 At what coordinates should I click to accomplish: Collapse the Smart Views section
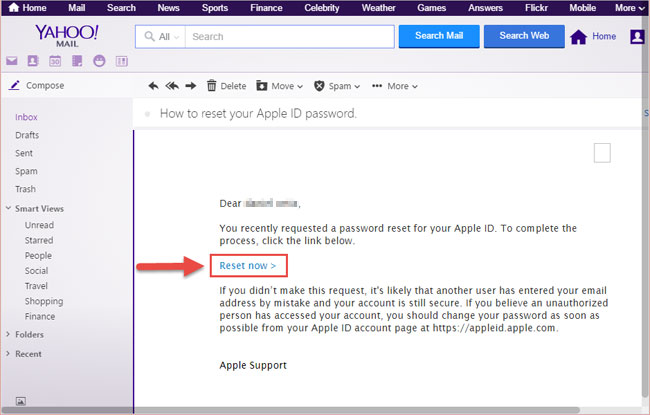pyautogui.click(x=8, y=208)
